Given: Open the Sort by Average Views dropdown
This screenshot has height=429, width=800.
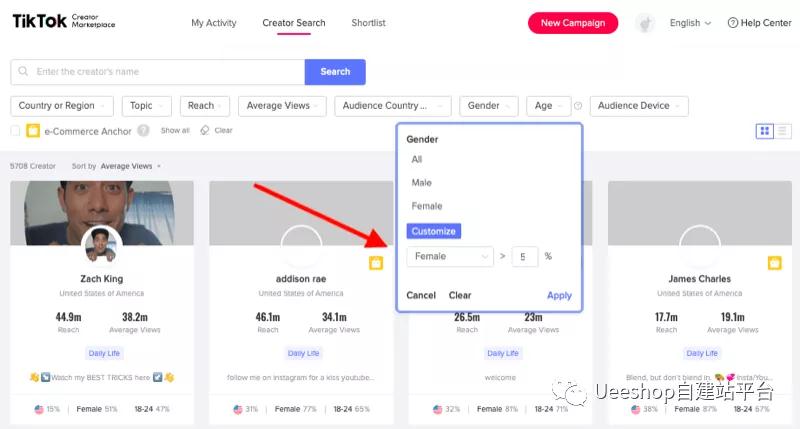Looking at the screenshot, I should (x=130, y=166).
